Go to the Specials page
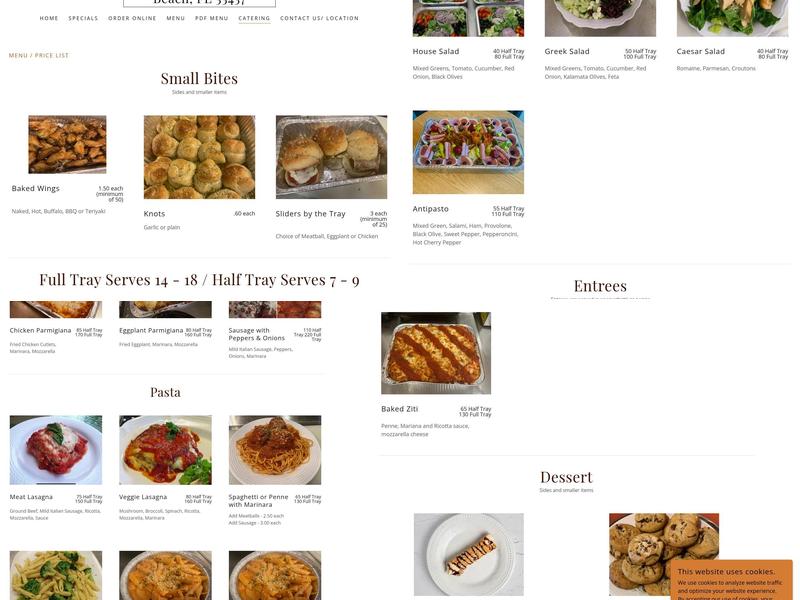 coord(83,18)
